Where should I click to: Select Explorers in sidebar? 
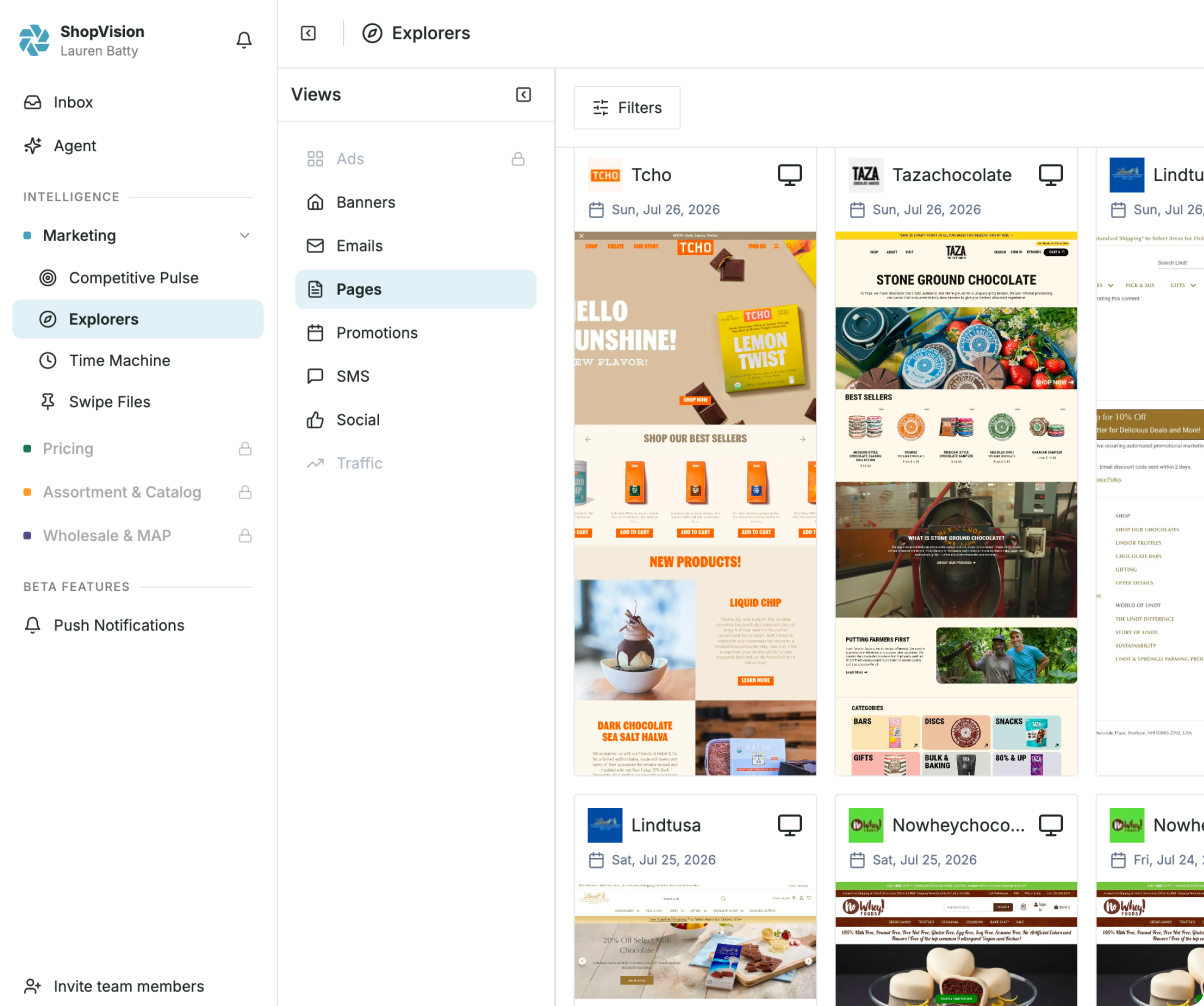[x=138, y=319]
